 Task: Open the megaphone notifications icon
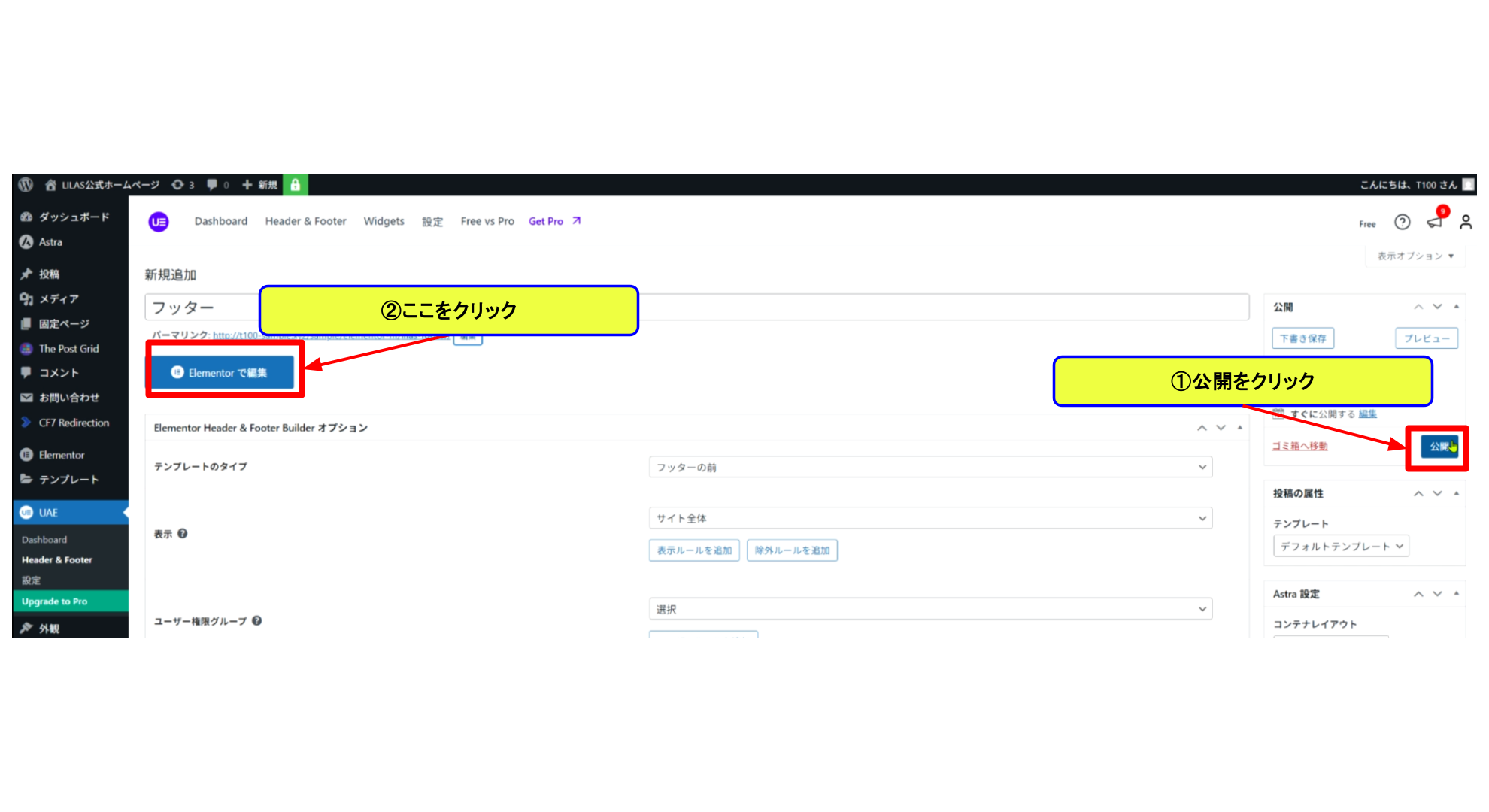(x=1435, y=221)
